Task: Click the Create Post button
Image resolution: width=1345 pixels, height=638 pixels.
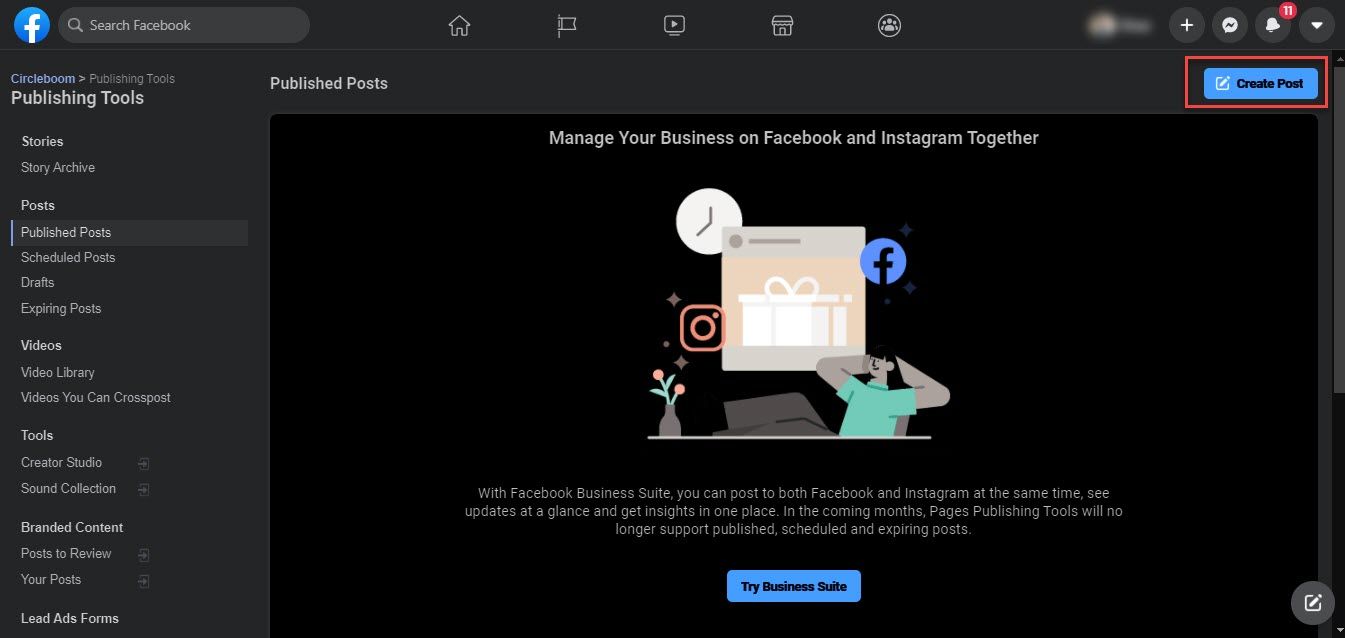Action: click(1258, 83)
